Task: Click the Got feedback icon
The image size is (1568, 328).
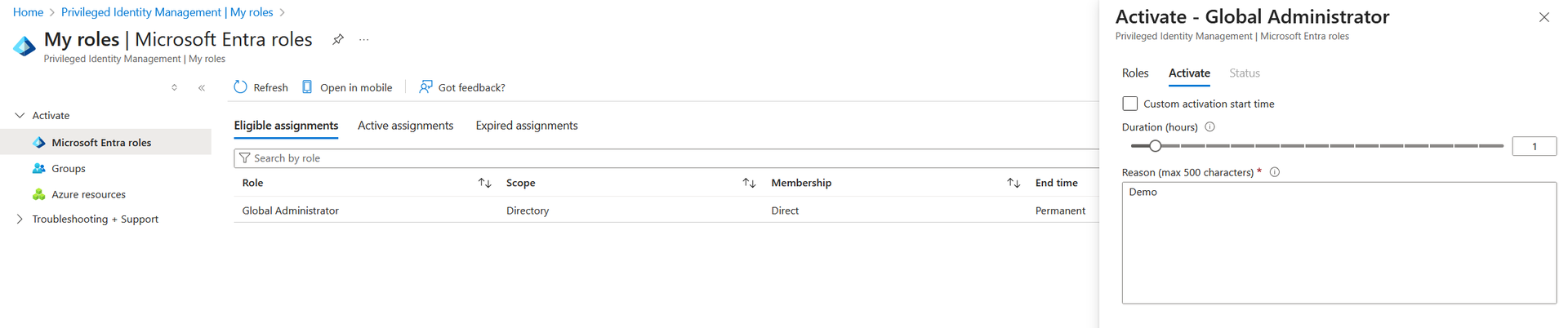Action: [x=425, y=87]
